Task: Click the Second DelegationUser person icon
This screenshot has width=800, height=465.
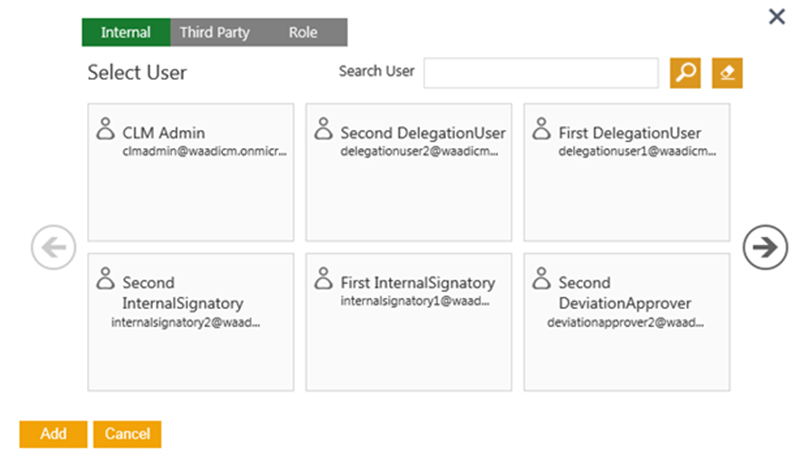Action: point(323,130)
